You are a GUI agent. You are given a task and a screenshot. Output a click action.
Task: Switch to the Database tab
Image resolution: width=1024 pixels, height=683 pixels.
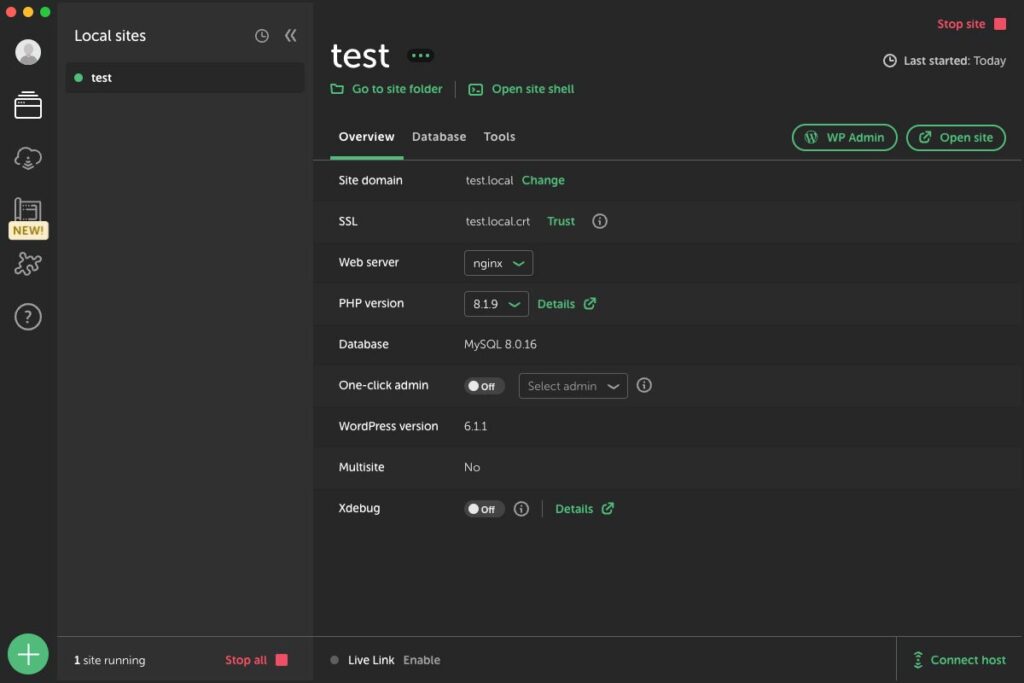point(439,137)
